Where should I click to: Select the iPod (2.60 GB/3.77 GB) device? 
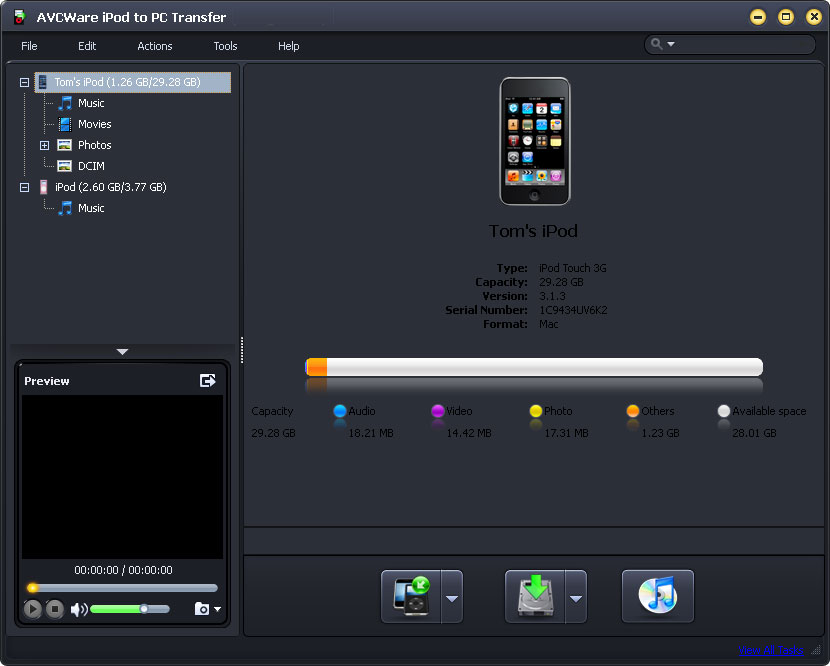(110, 187)
